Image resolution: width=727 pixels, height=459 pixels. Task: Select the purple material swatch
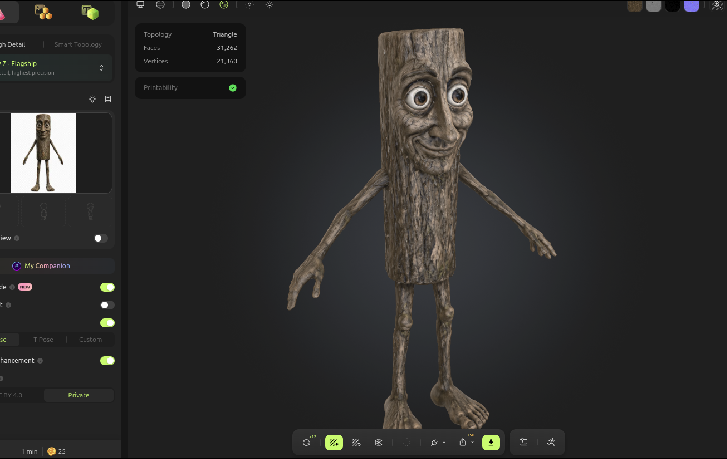[x=691, y=6]
